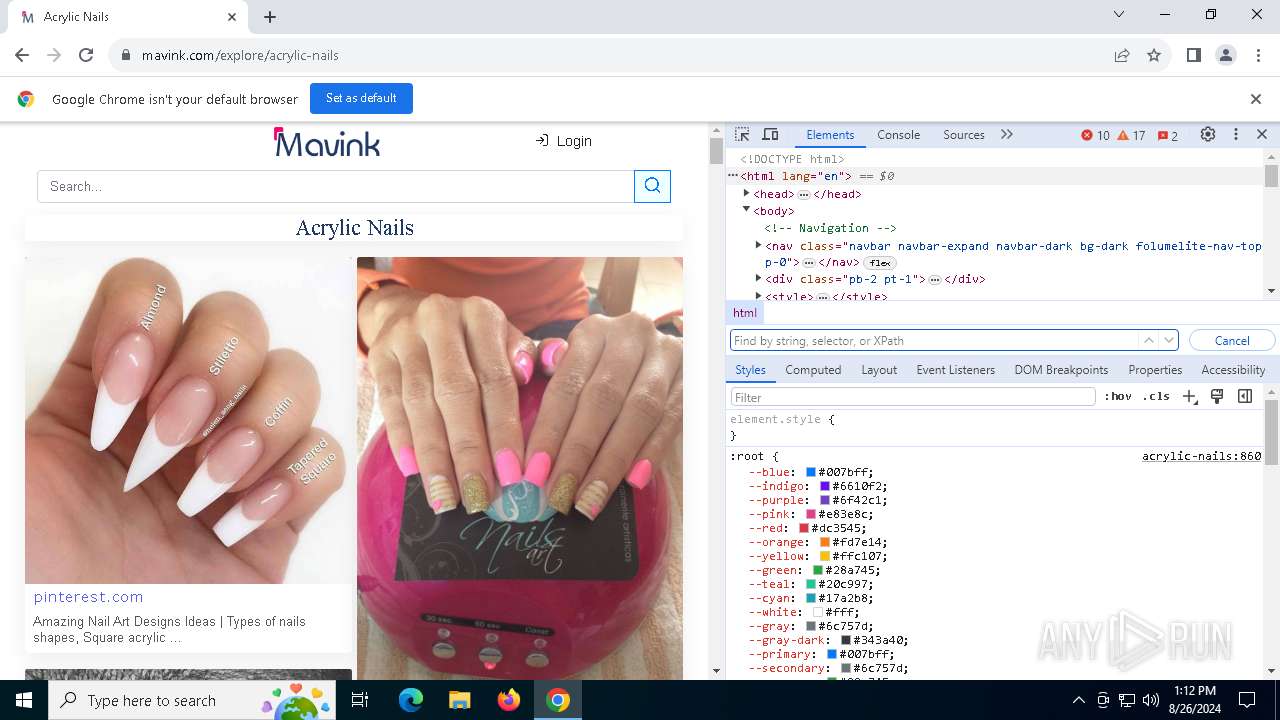Open the nail shapes image thumbnail
This screenshot has width=1280, height=720.
[188, 420]
